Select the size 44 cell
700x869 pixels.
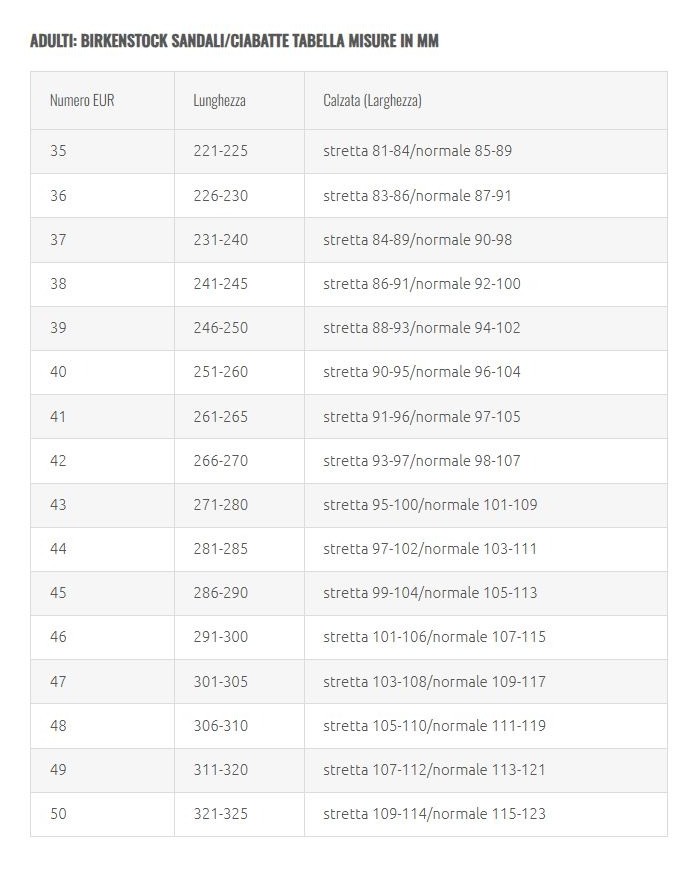pos(58,548)
